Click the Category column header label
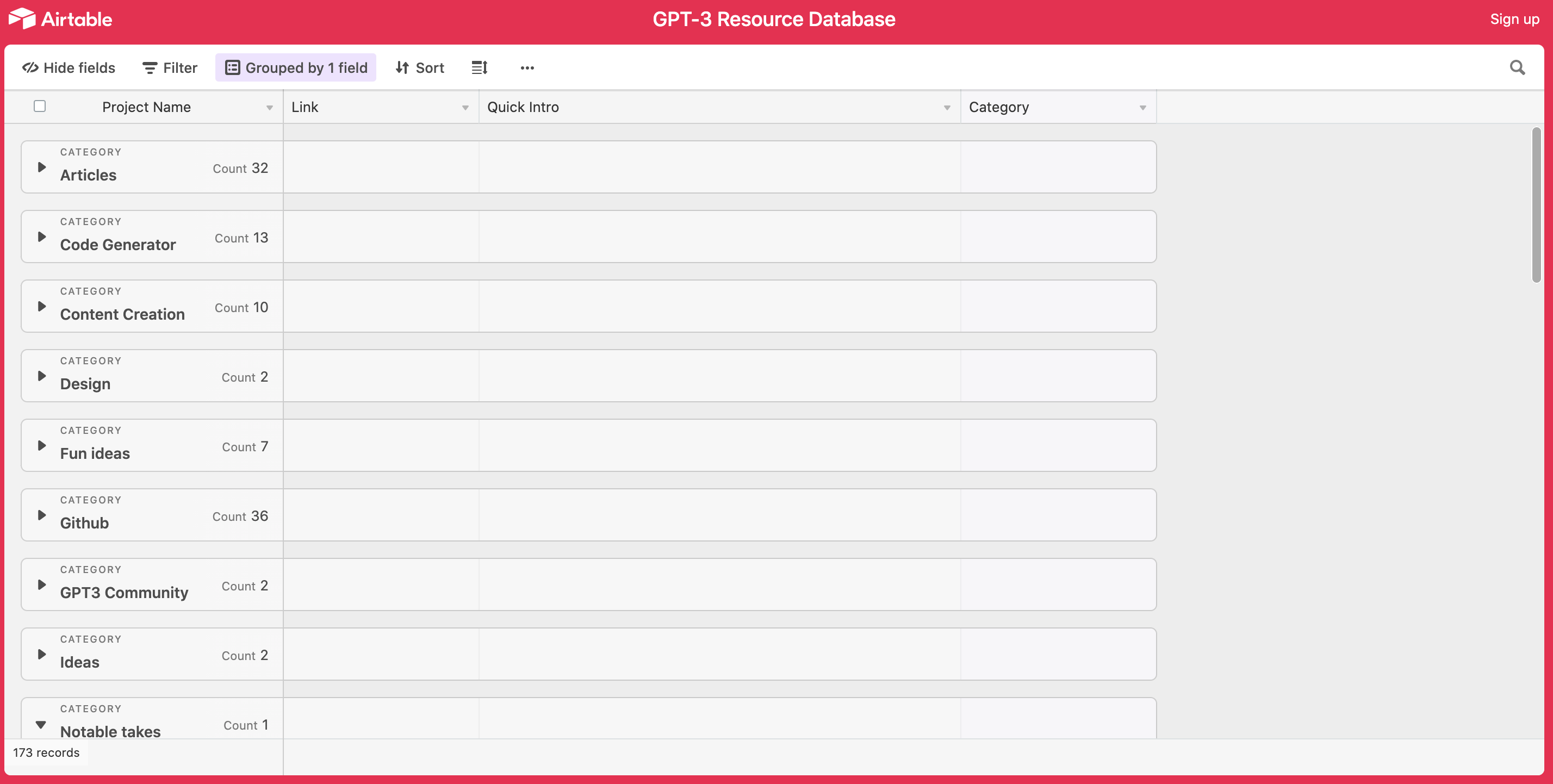The height and width of the screenshot is (784, 1553). point(998,107)
